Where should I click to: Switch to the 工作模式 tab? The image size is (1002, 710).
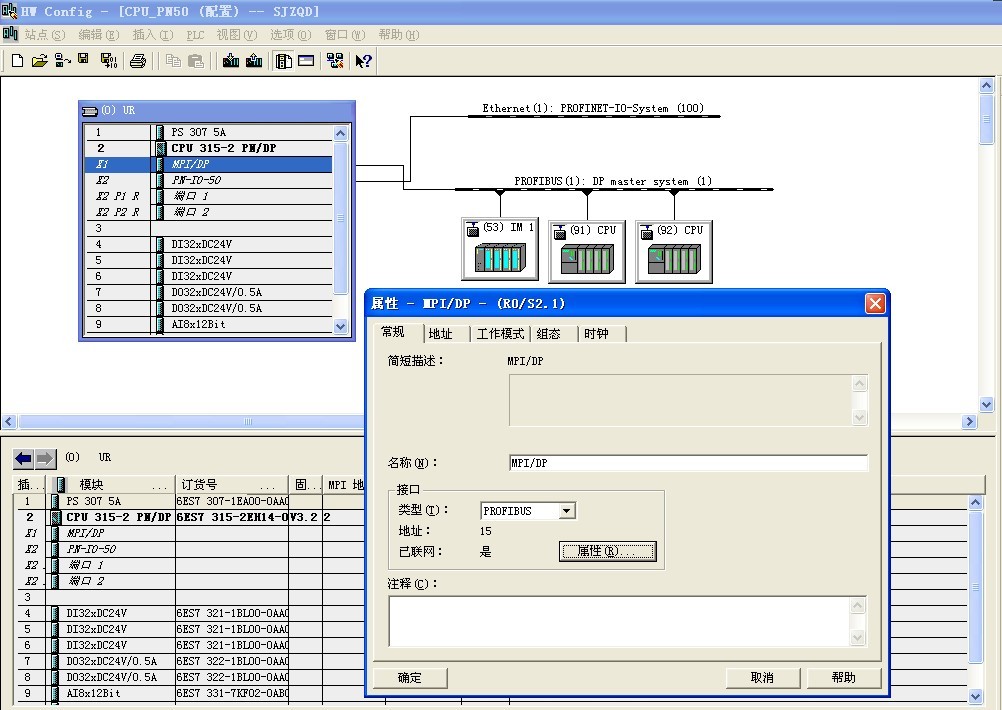500,334
